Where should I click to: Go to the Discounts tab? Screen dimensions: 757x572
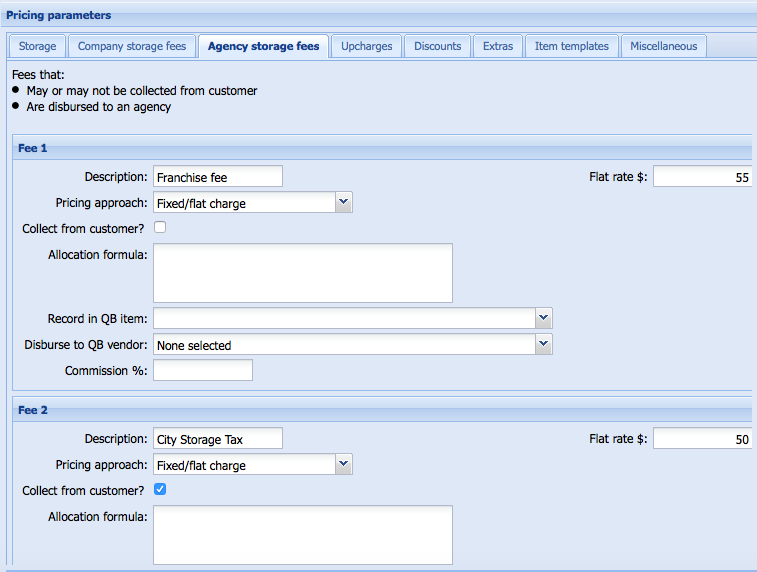tap(437, 46)
